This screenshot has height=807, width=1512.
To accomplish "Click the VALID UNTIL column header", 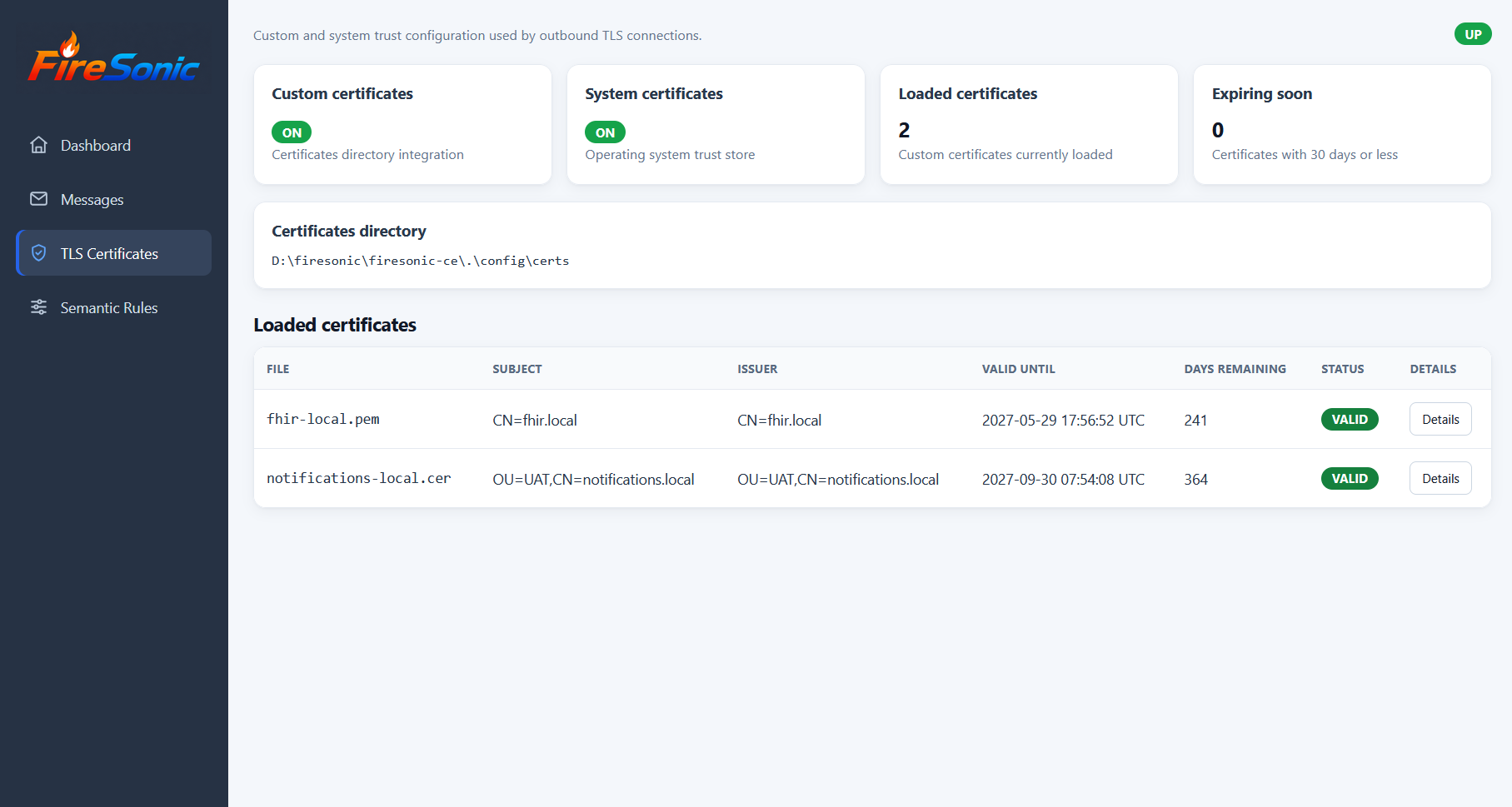I will 1019,369.
